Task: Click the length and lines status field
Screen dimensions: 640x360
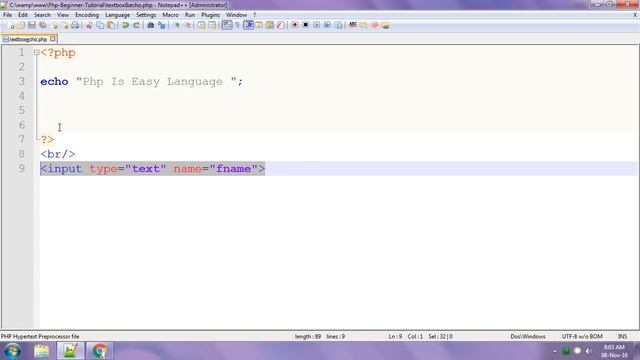Action: [x=320, y=336]
